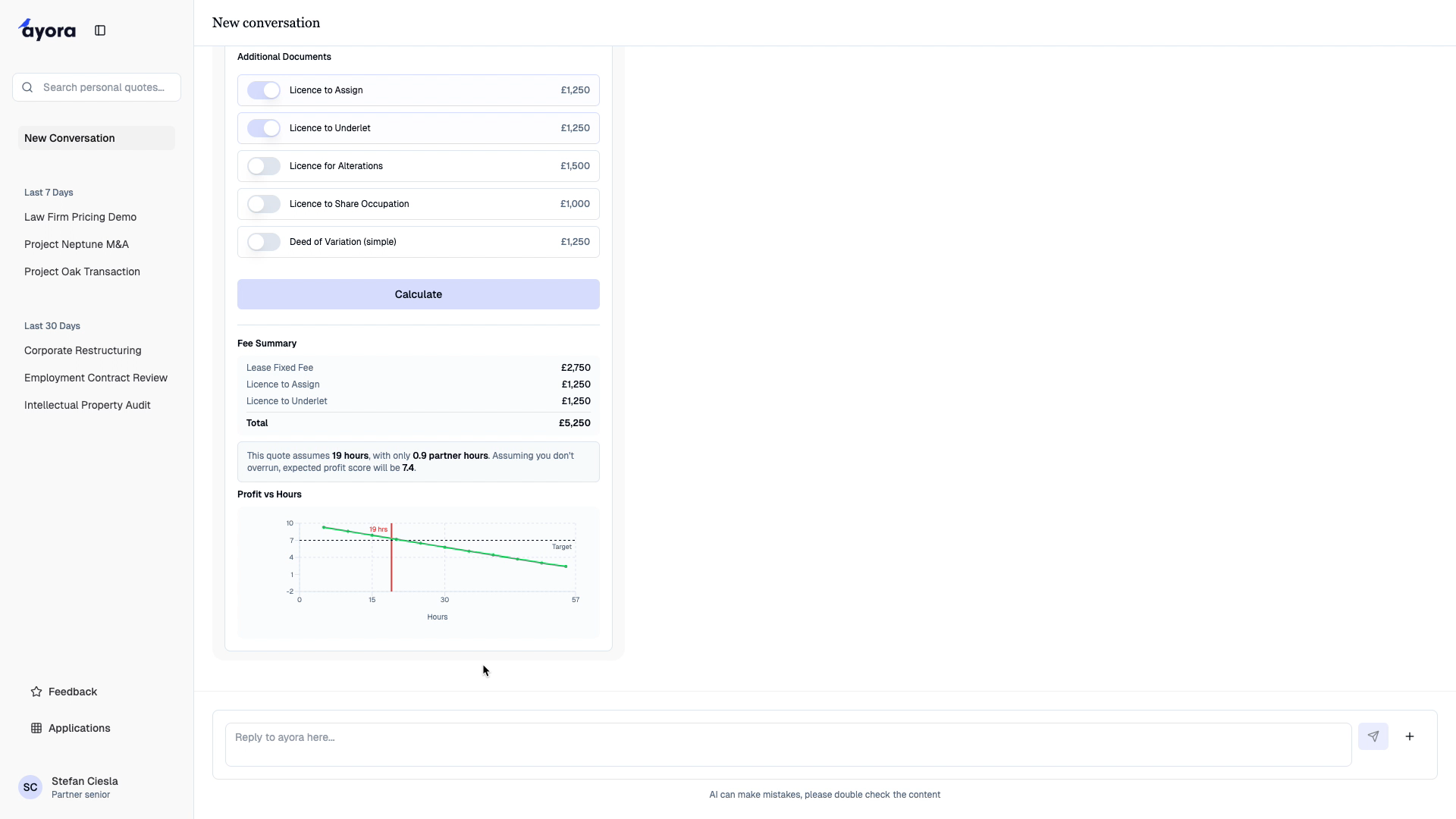Click the send message arrow icon
Image resolution: width=1456 pixels, height=819 pixels.
pyautogui.click(x=1373, y=736)
